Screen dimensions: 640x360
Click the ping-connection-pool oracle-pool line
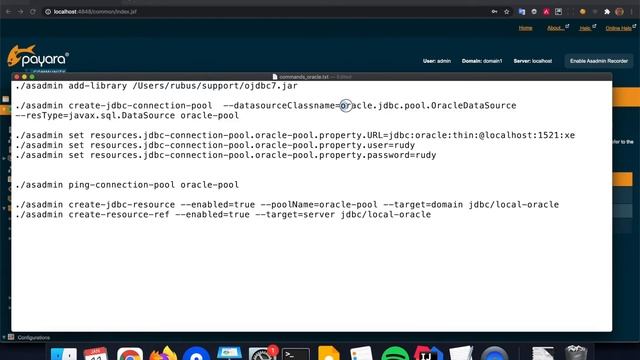(x=127, y=184)
